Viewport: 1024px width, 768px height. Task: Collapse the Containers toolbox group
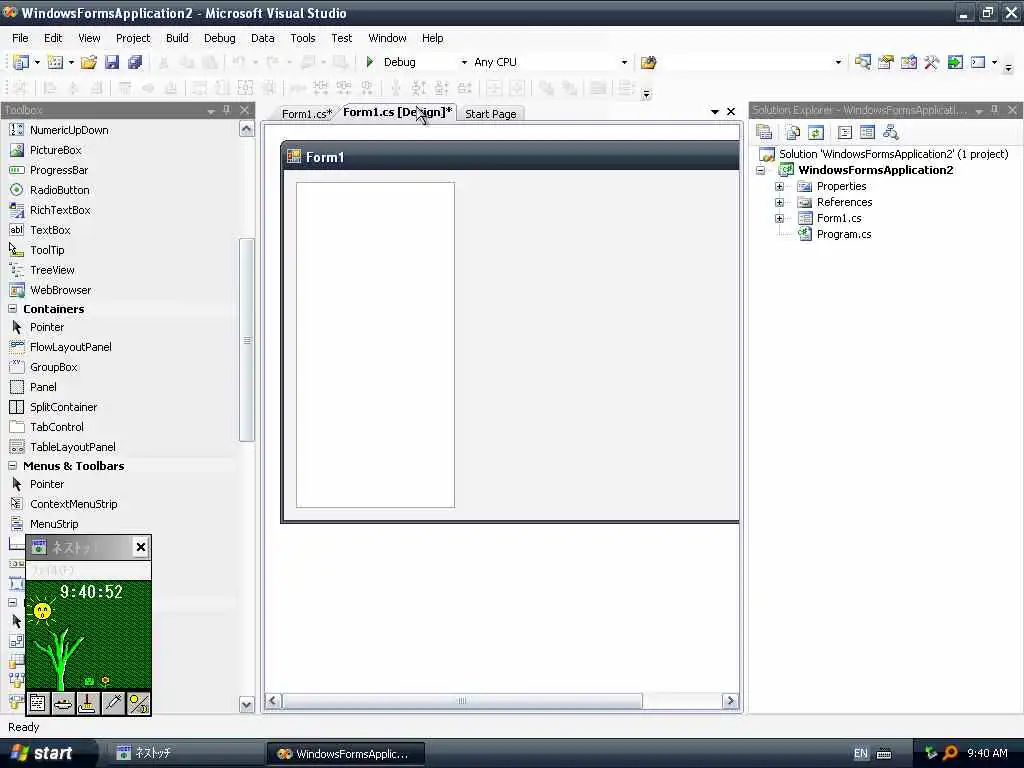[12, 308]
